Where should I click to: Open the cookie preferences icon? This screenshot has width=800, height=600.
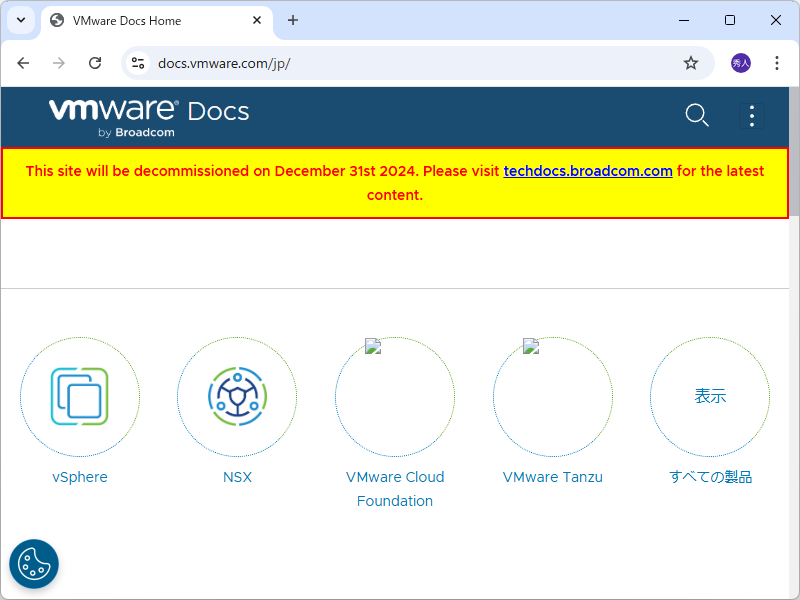tap(33, 563)
